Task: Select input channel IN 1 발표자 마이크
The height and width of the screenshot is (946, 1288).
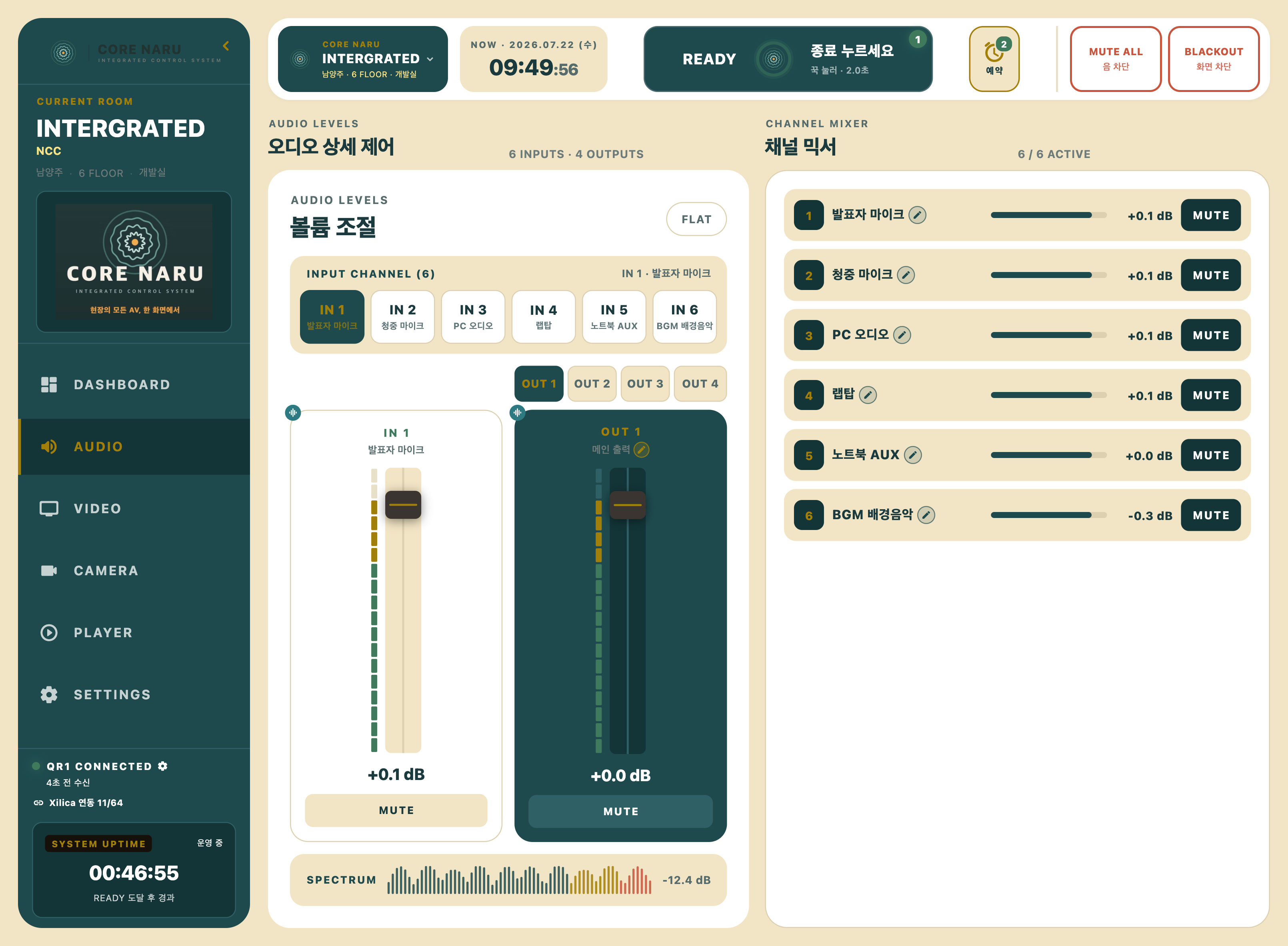Action: [332, 317]
